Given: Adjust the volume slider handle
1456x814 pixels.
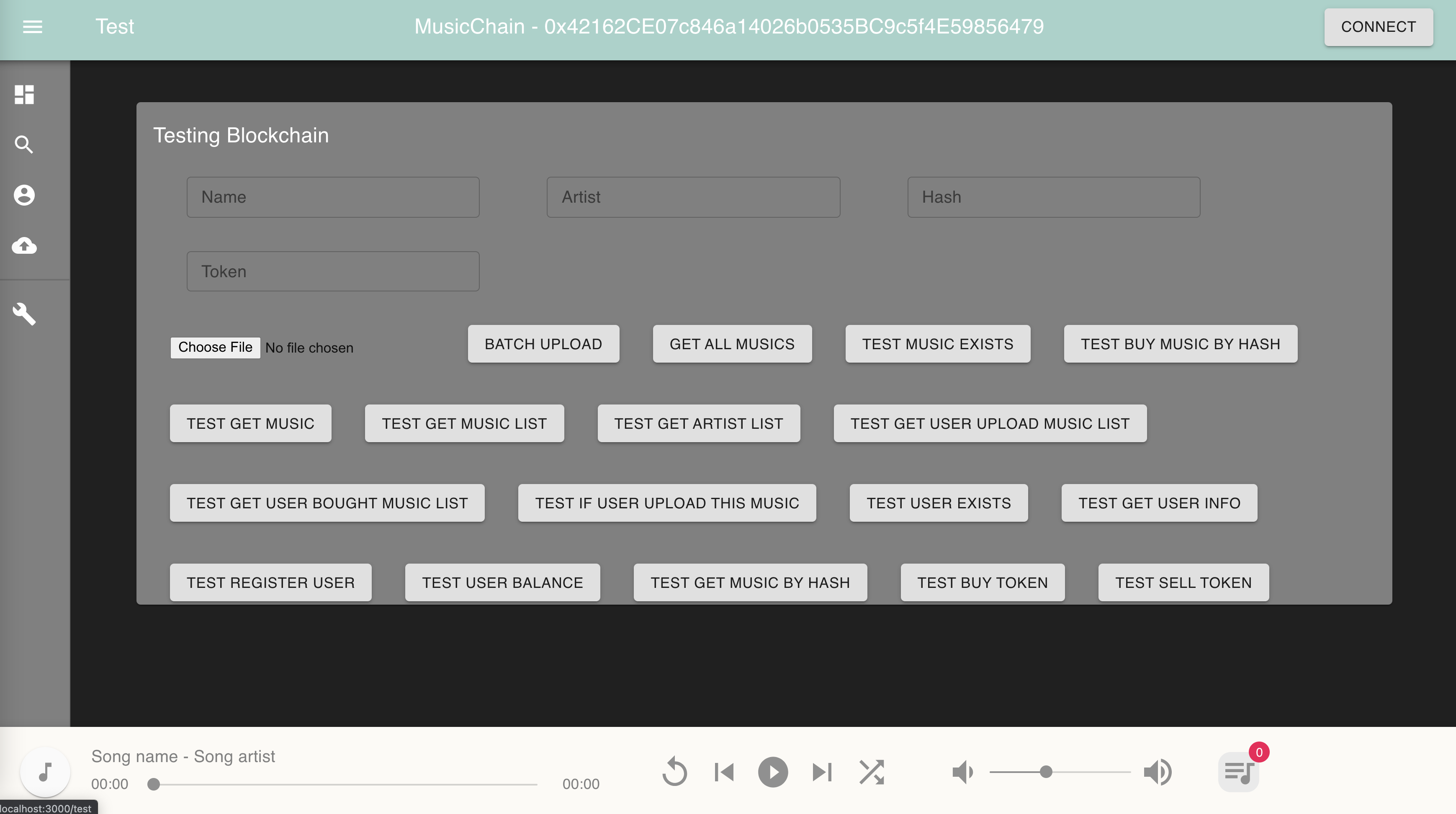Looking at the screenshot, I should tap(1046, 772).
